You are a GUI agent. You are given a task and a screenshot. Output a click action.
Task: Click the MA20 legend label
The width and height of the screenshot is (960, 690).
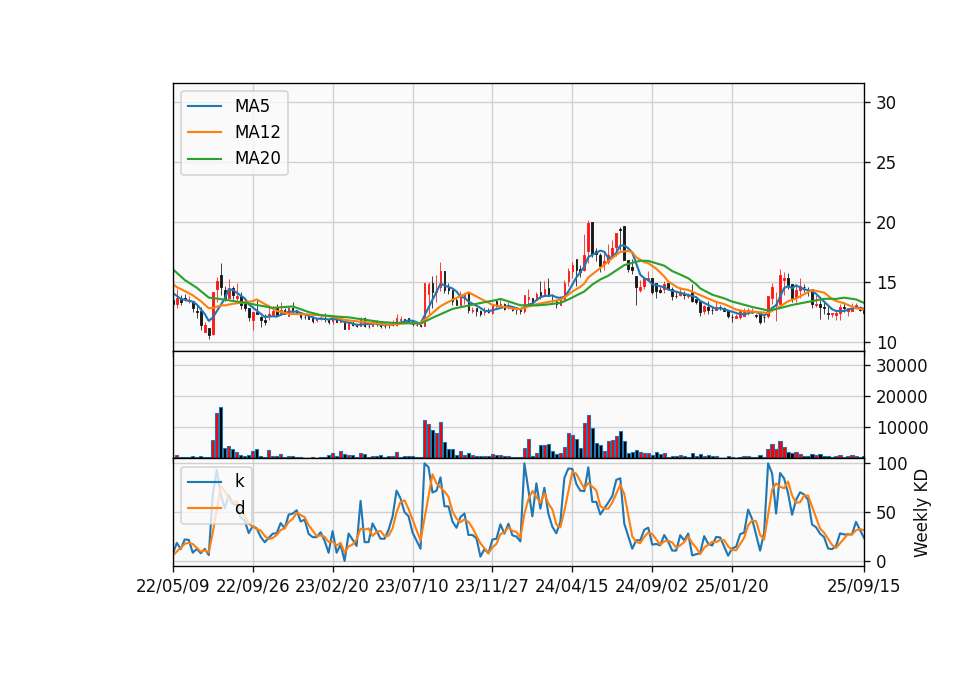(x=257, y=159)
